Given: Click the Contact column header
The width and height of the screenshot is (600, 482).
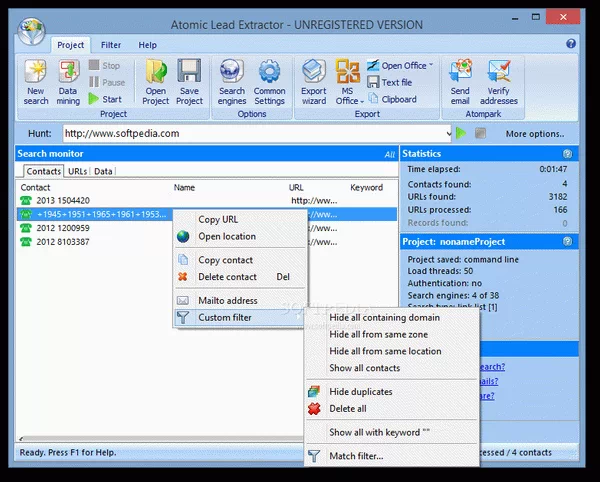Looking at the screenshot, I should pos(35,187).
